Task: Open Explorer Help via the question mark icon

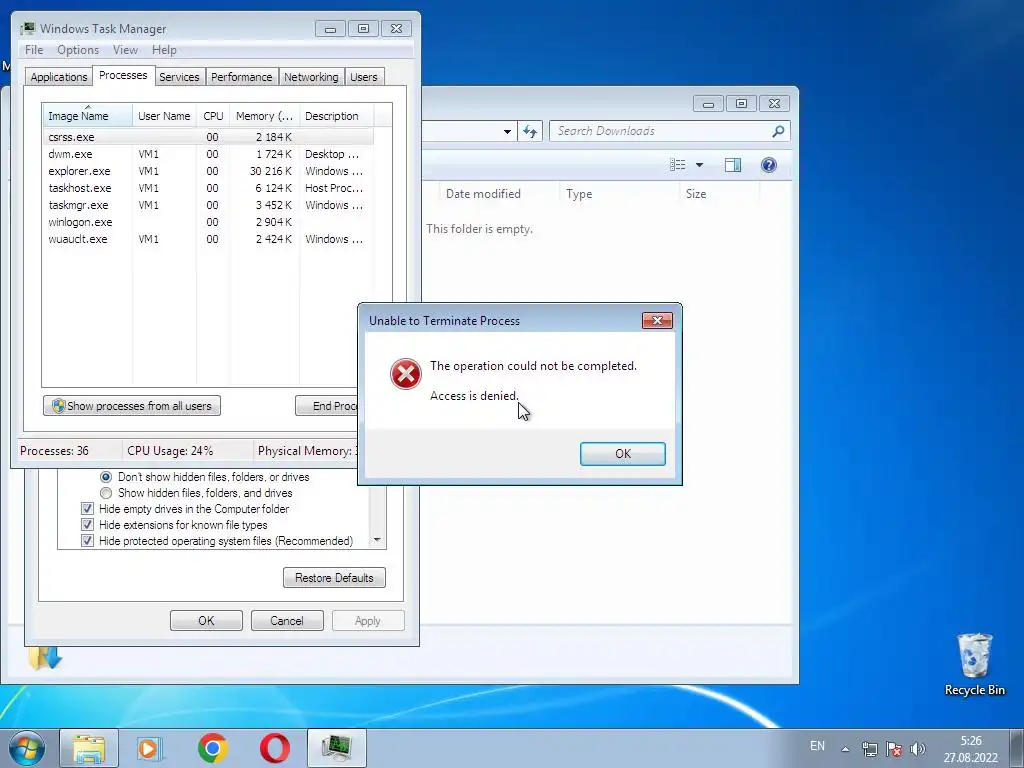Action: pyautogui.click(x=769, y=165)
